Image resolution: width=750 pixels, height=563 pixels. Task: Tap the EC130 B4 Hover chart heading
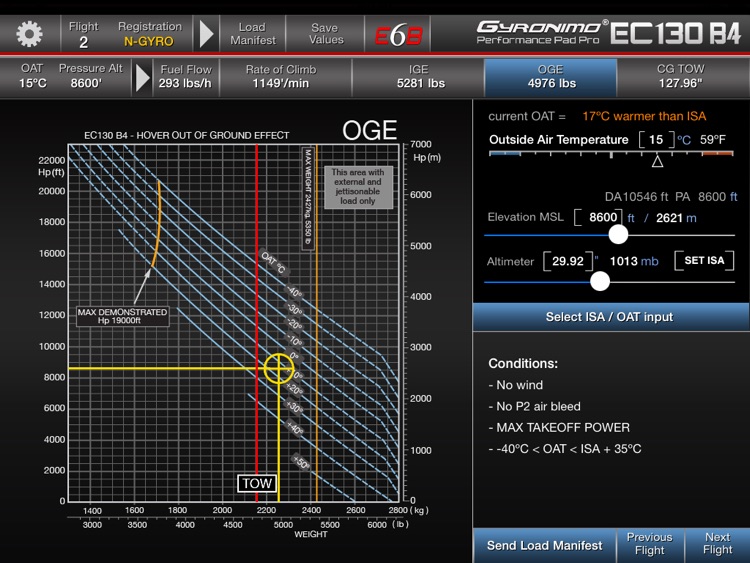187,135
